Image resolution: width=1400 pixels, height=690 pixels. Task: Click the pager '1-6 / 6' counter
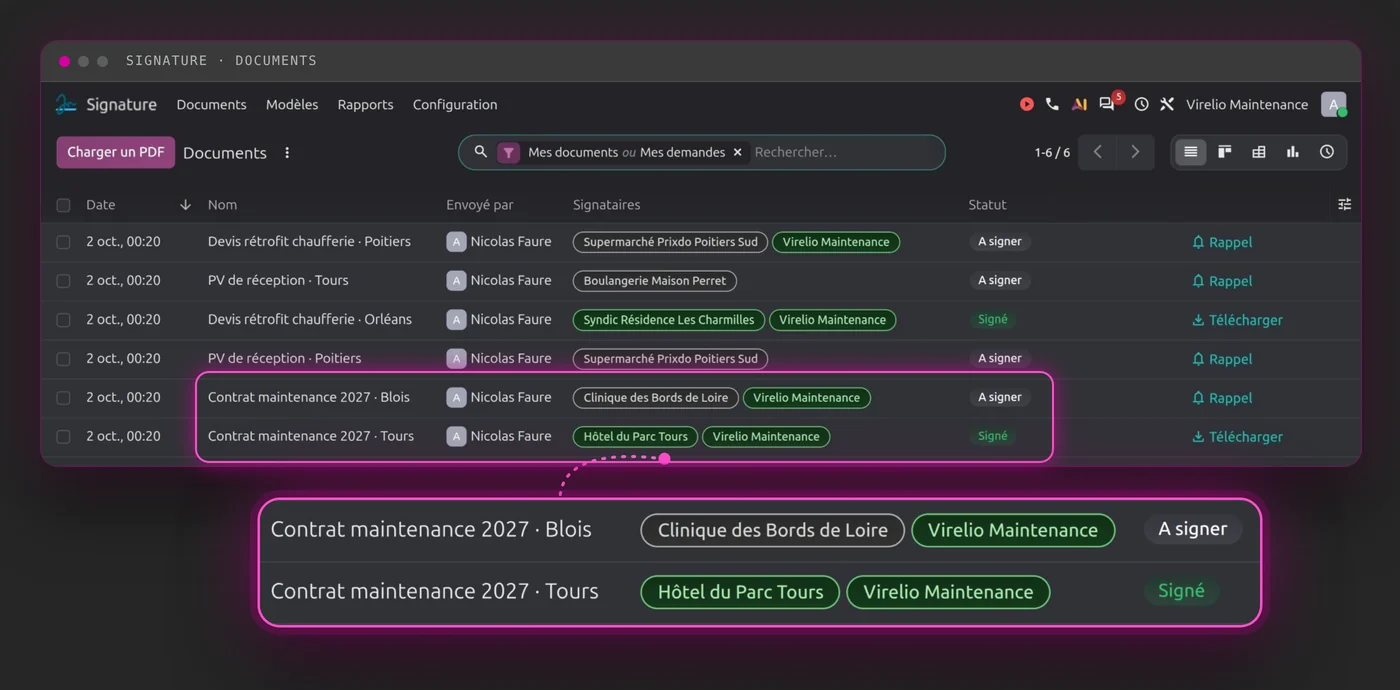pyautogui.click(x=1052, y=153)
